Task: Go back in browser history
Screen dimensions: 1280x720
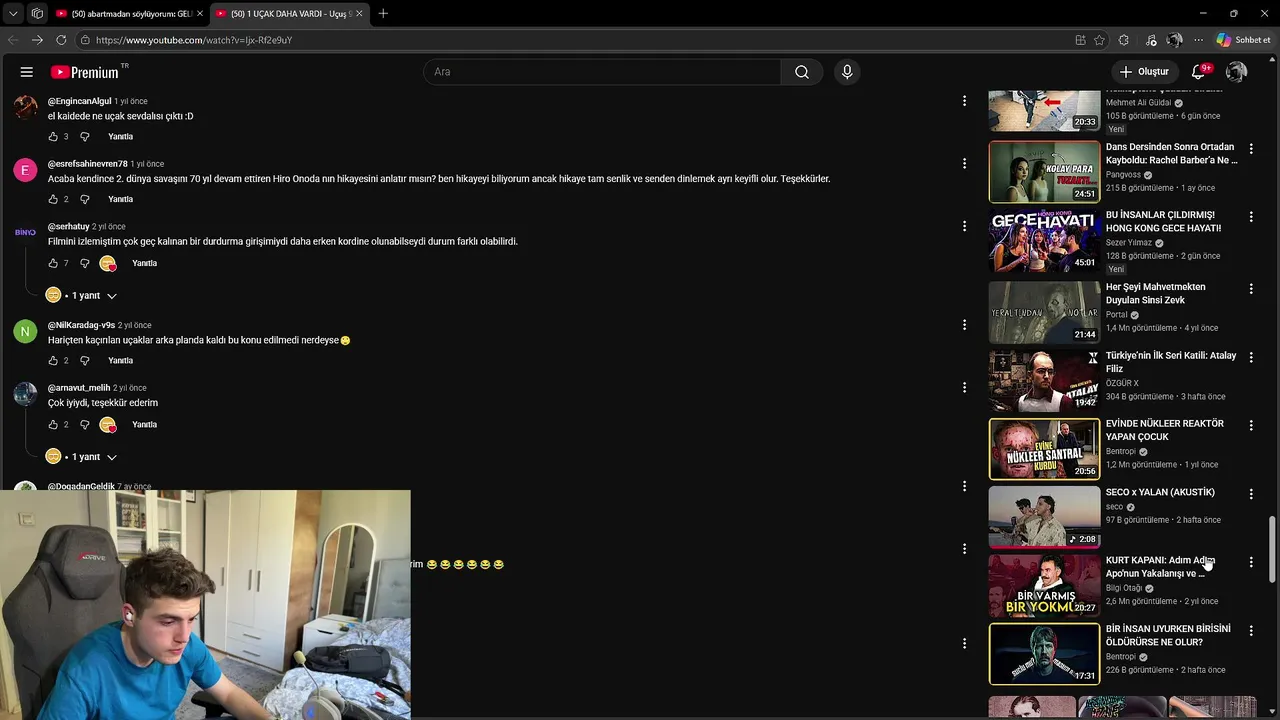Action: point(12,40)
